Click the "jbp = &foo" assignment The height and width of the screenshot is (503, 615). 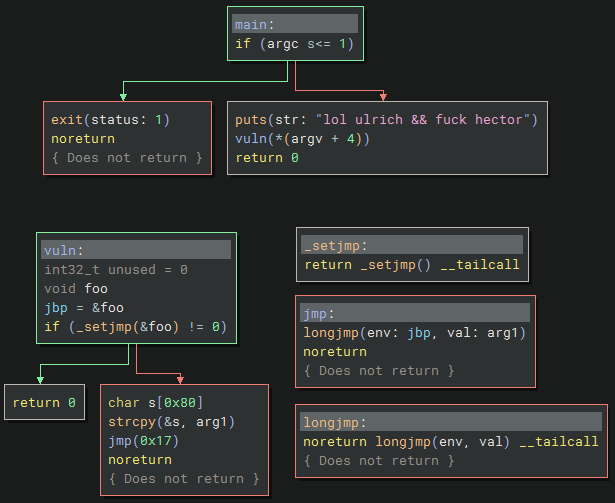point(83,308)
